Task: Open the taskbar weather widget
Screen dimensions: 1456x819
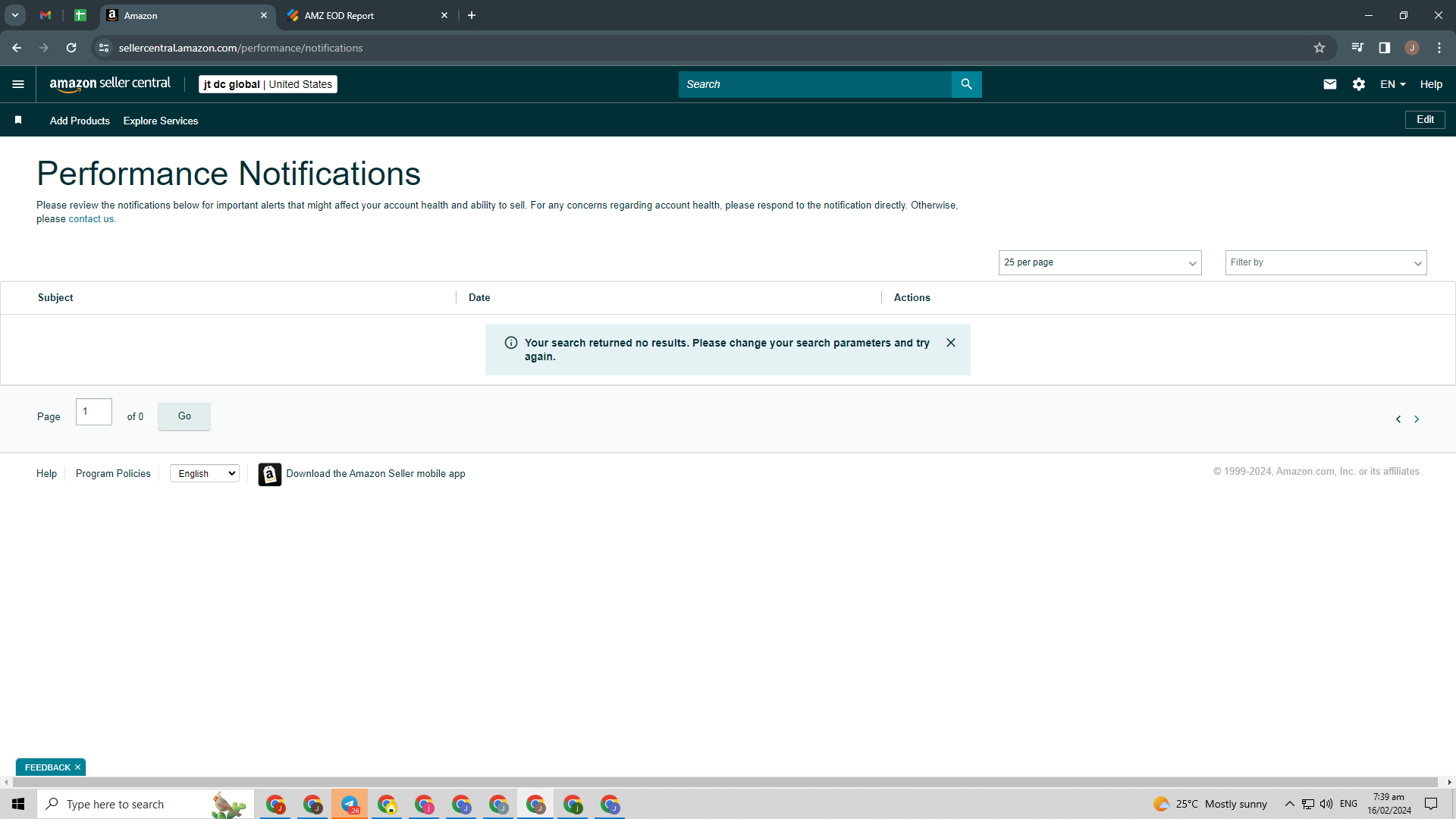Action: 1210,804
